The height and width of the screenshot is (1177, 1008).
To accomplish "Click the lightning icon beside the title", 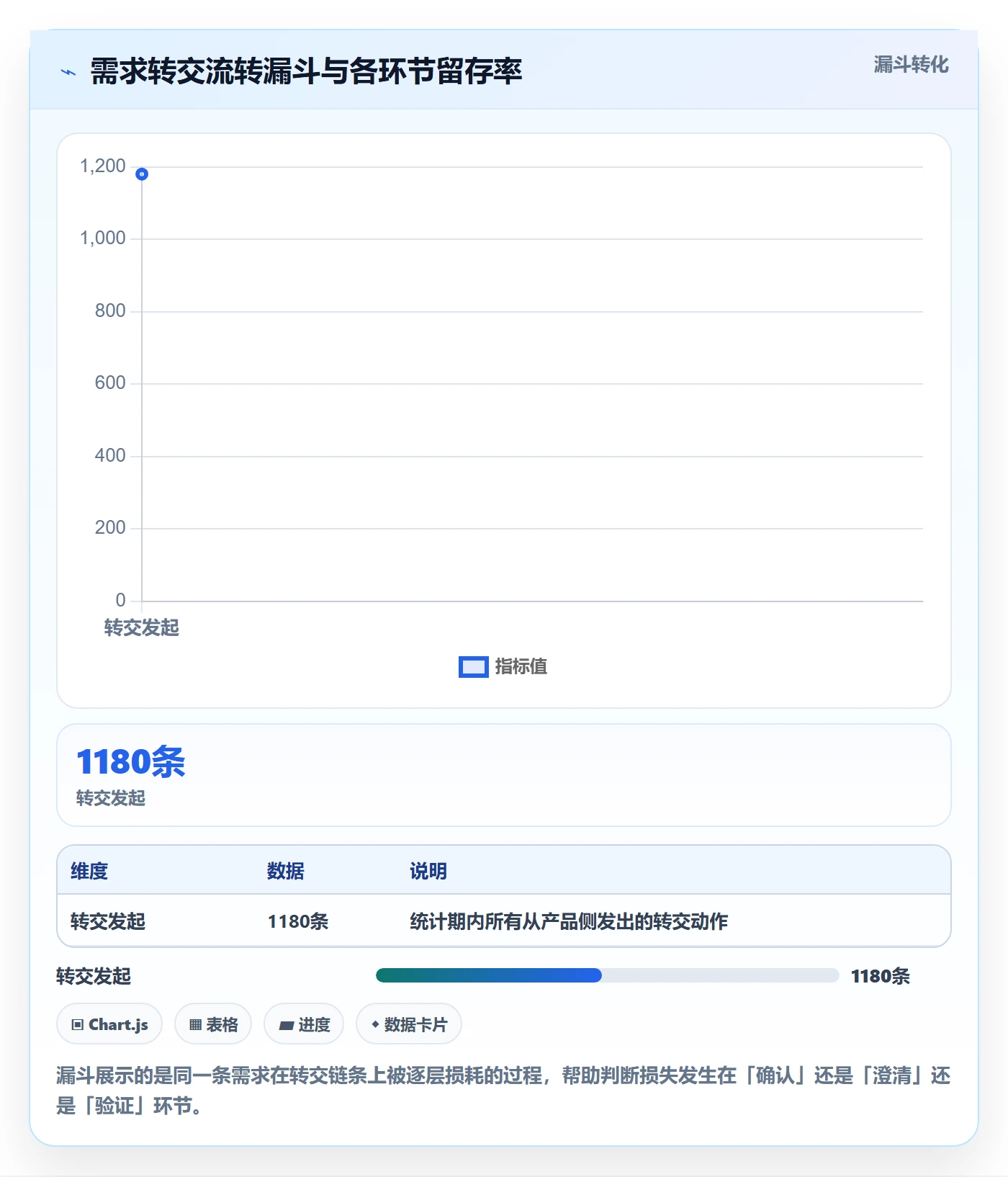I will coord(68,72).
